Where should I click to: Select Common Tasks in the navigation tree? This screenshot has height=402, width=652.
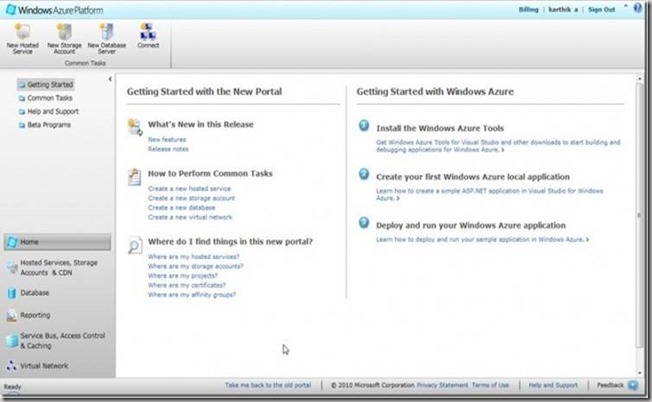48,98
